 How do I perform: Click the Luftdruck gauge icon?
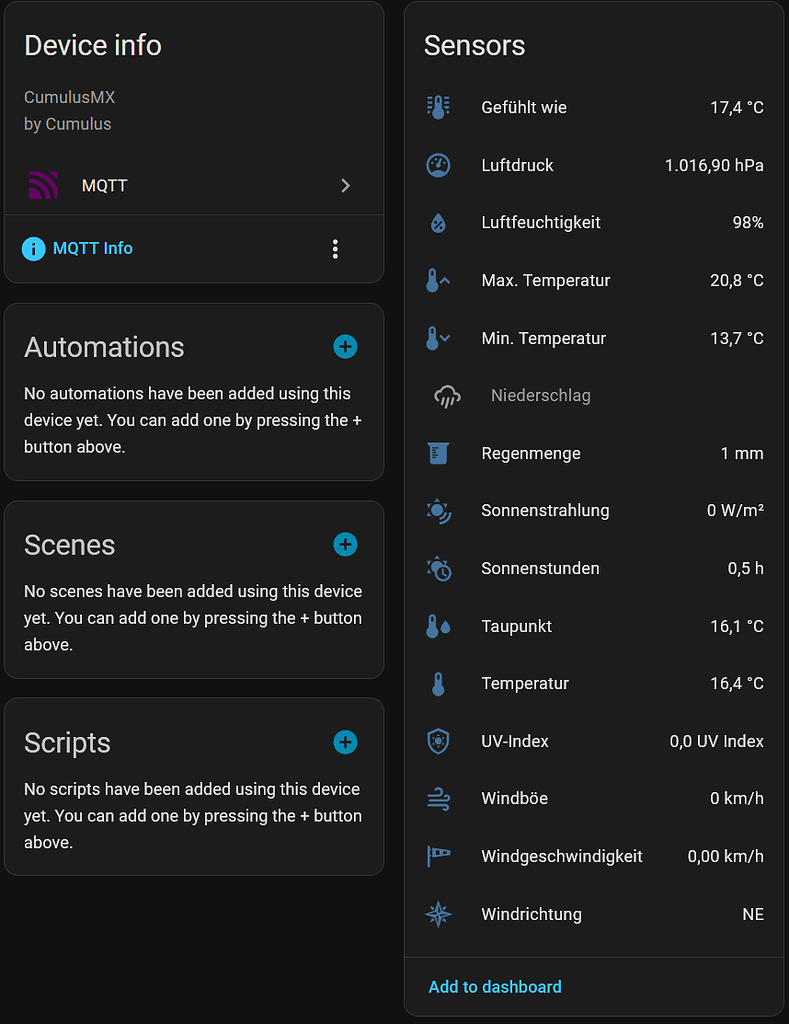point(438,165)
